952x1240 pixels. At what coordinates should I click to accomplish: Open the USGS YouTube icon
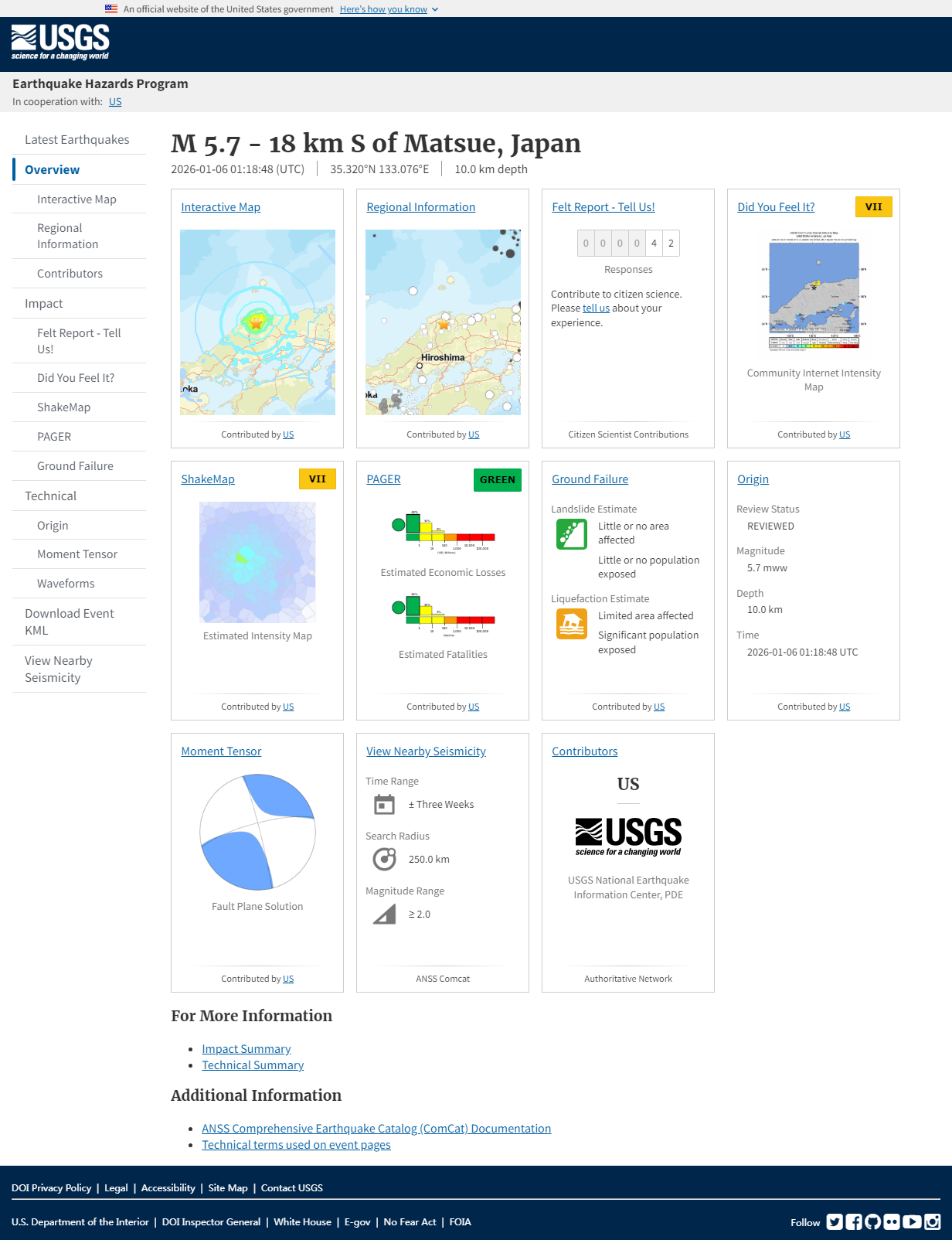coord(913,1221)
